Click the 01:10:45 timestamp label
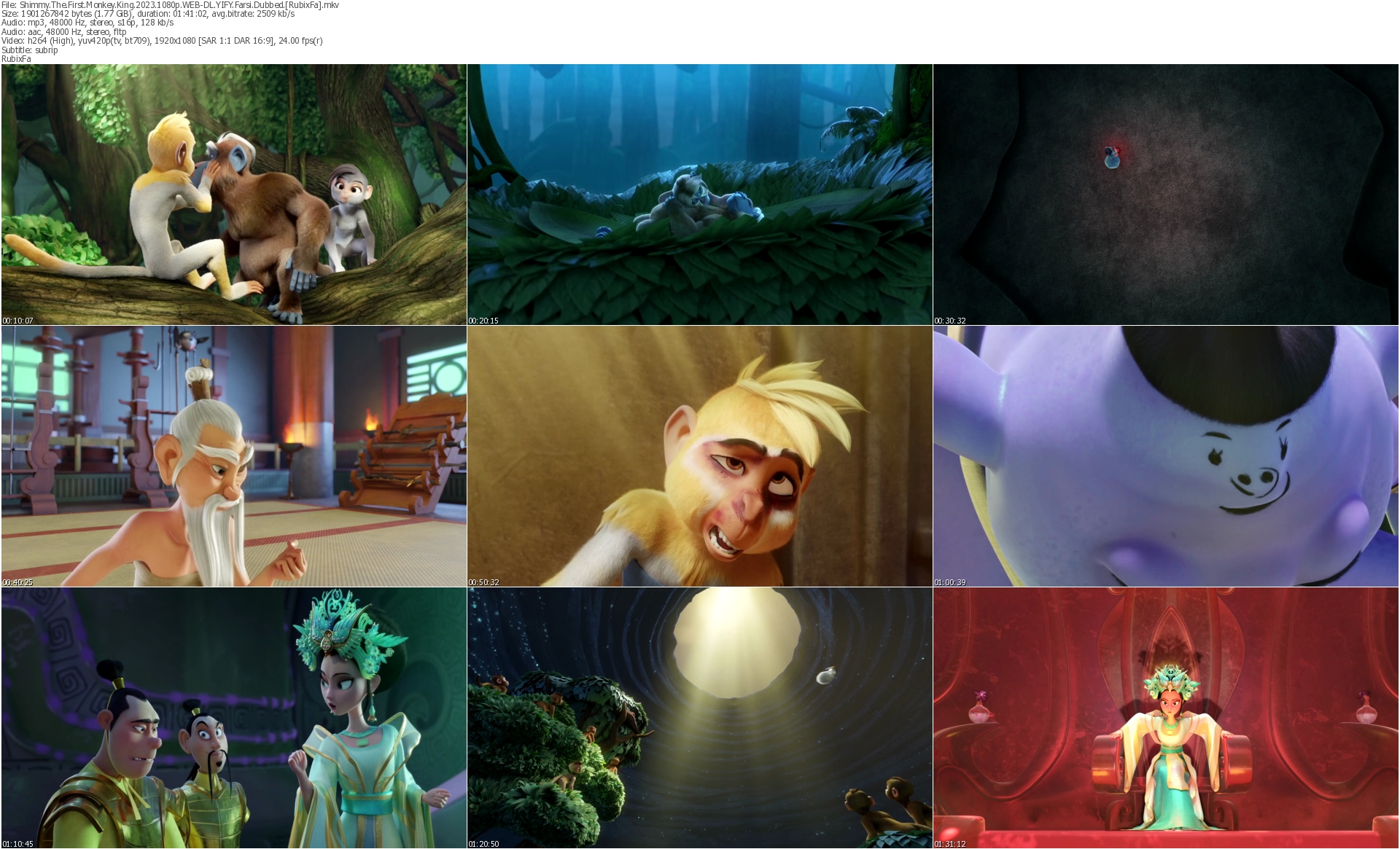 [17, 844]
